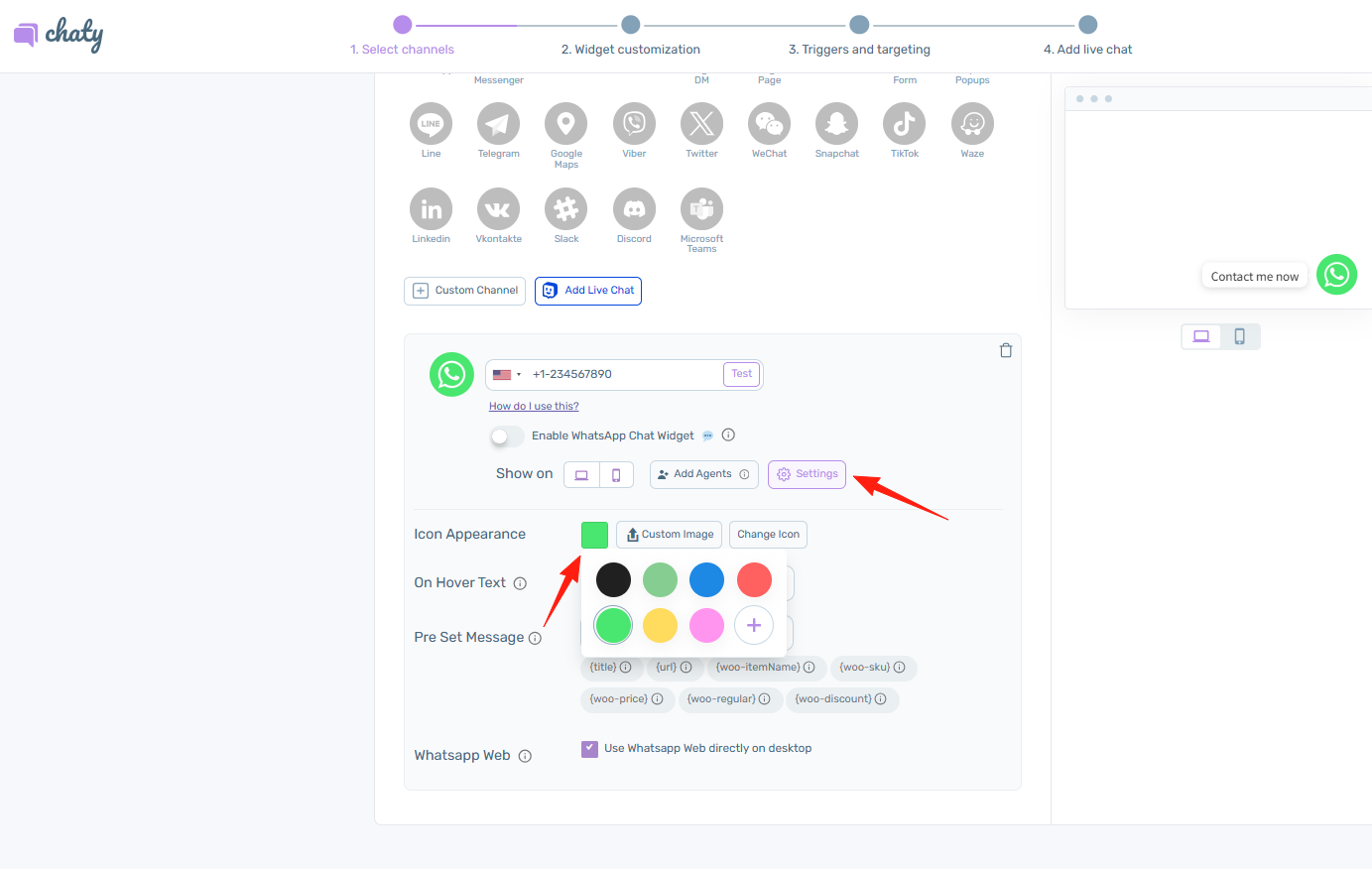Add the Vkontakte channel

(x=498, y=209)
